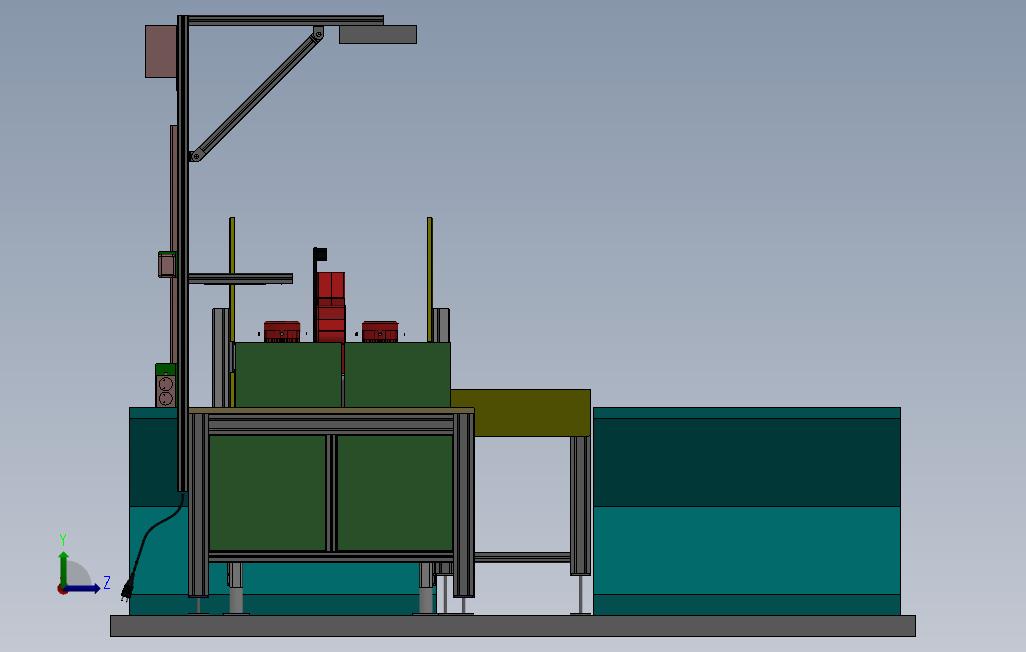Image resolution: width=1026 pixels, height=652 pixels.
Task: Select the double power socket on the mast
Action: tap(166, 386)
